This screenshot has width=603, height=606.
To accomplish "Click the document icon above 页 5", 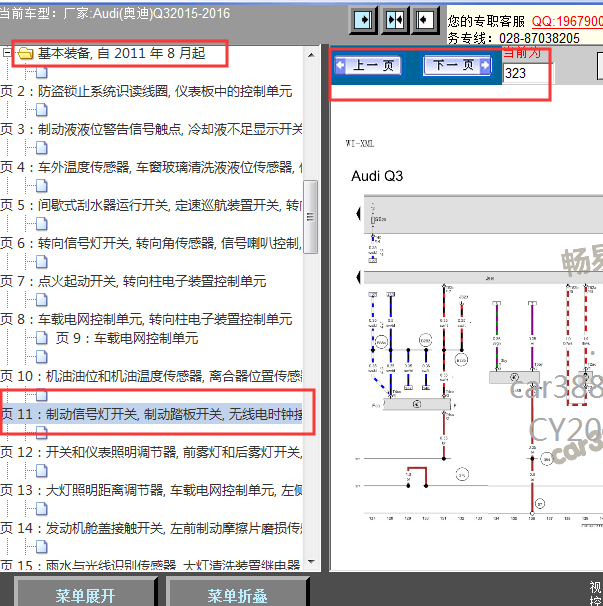I will 42,186.
